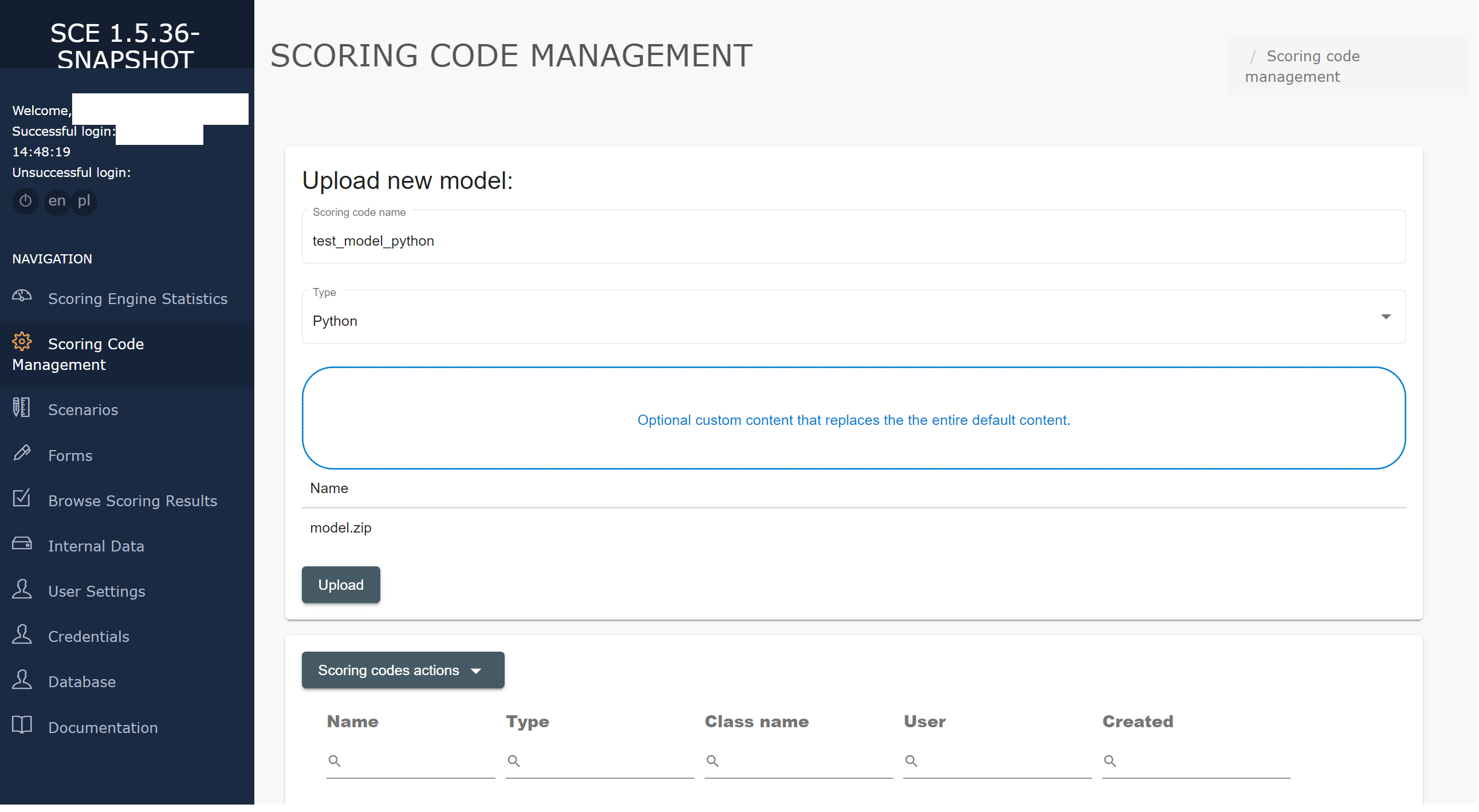Open User Settings in navigation
This screenshot has height=812, width=1479.
(x=96, y=592)
